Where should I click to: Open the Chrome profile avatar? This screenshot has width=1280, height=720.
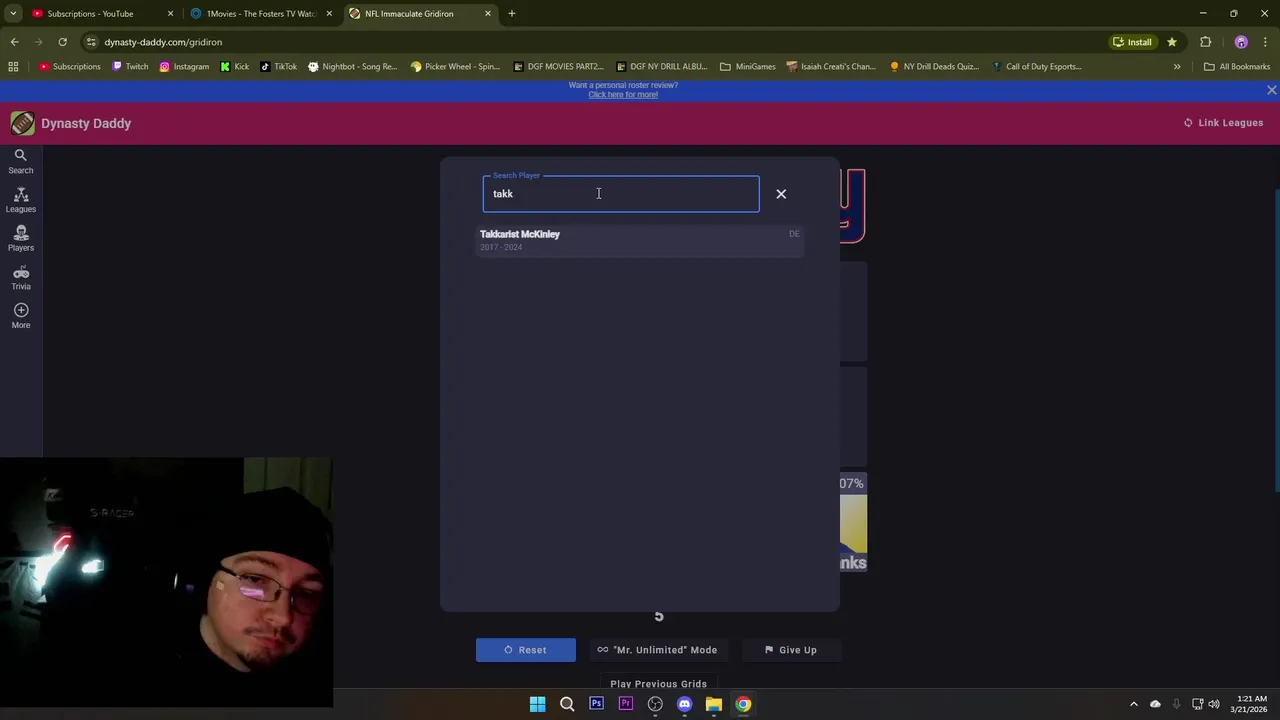pyautogui.click(x=1241, y=42)
